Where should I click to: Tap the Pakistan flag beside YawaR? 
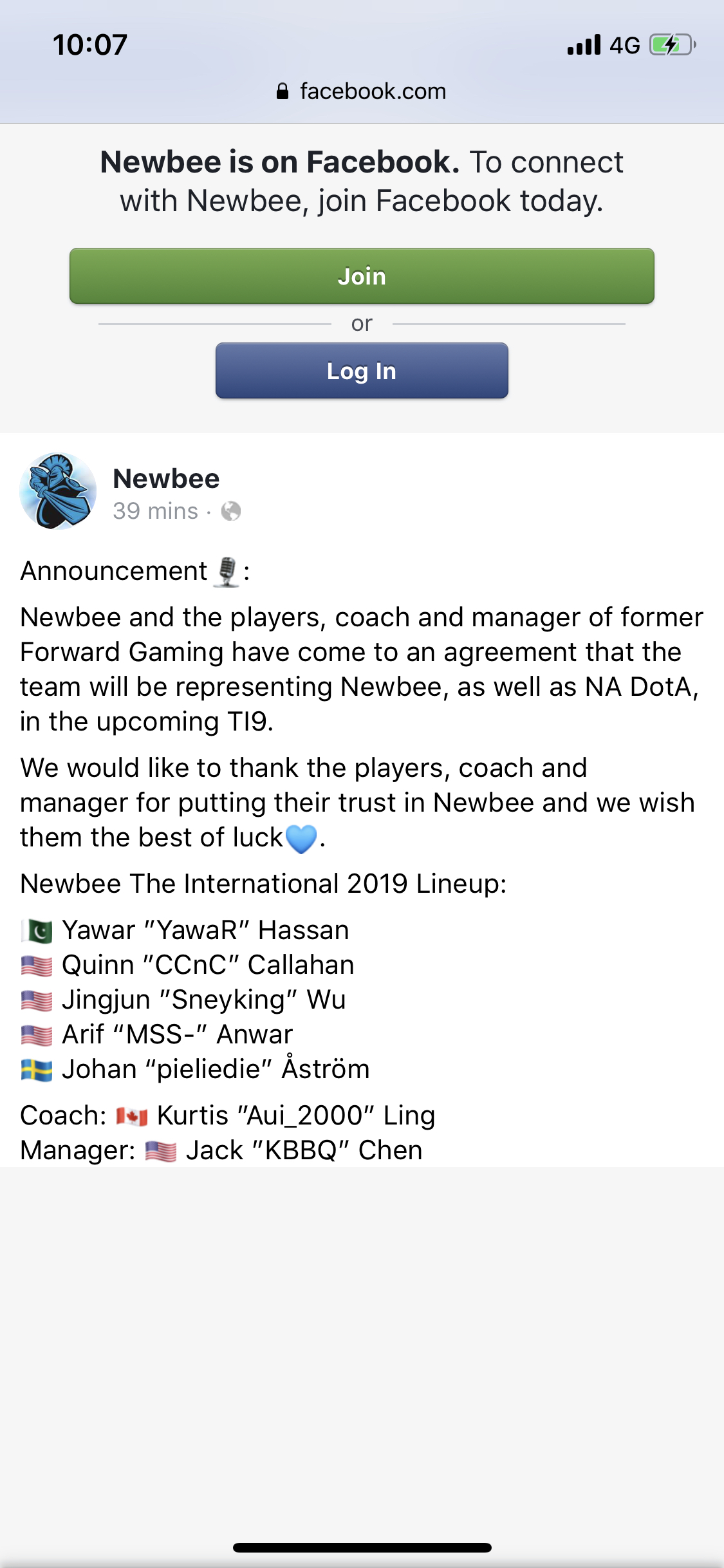click(x=37, y=931)
